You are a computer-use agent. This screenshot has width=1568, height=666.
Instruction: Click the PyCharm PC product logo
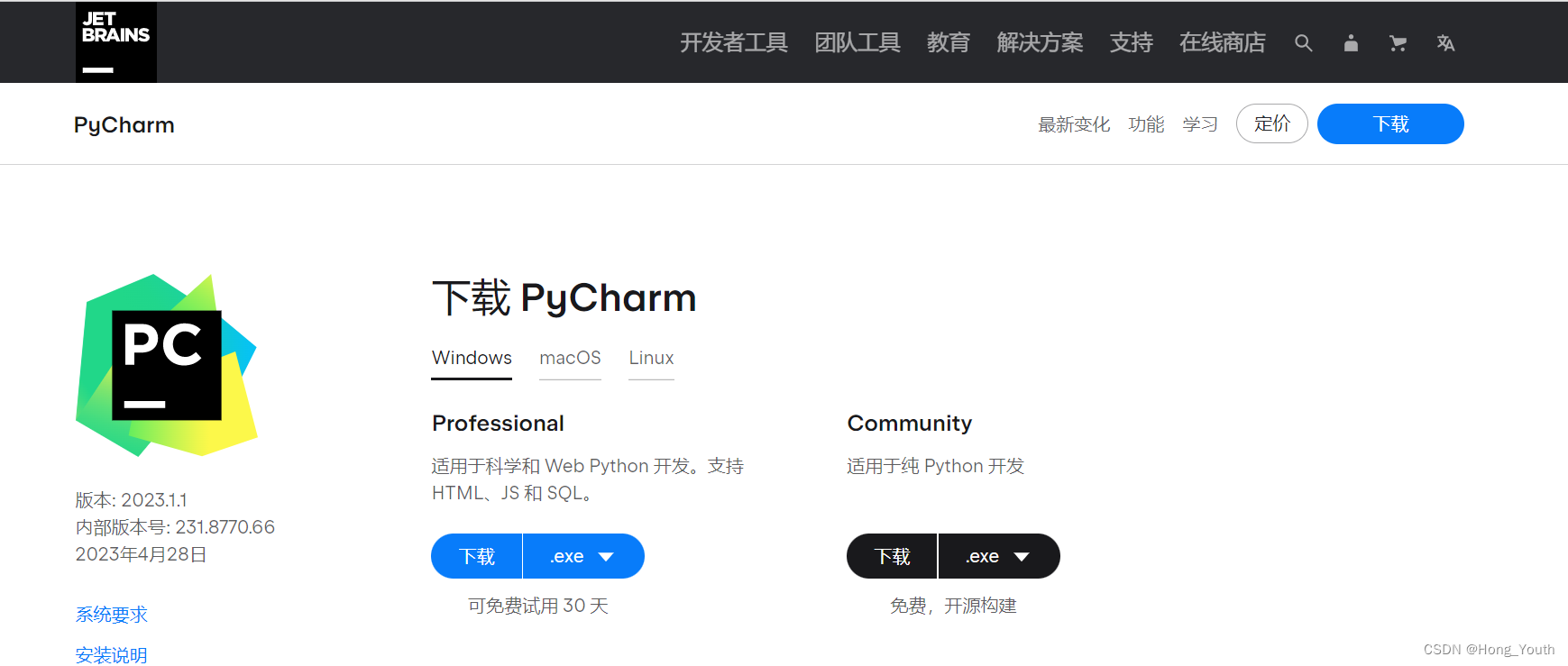(167, 365)
